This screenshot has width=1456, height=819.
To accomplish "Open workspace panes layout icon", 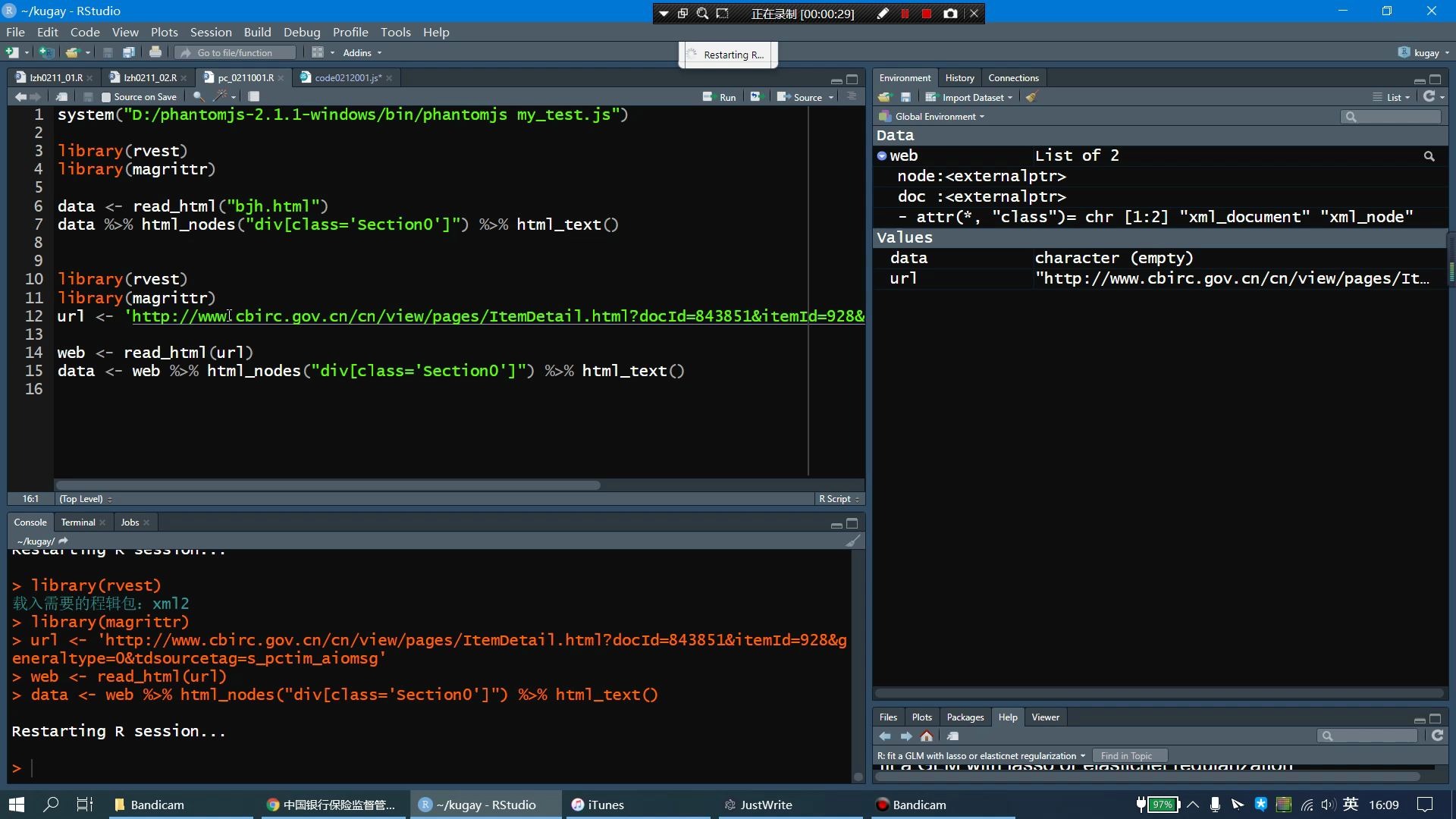I will (x=318, y=52).
